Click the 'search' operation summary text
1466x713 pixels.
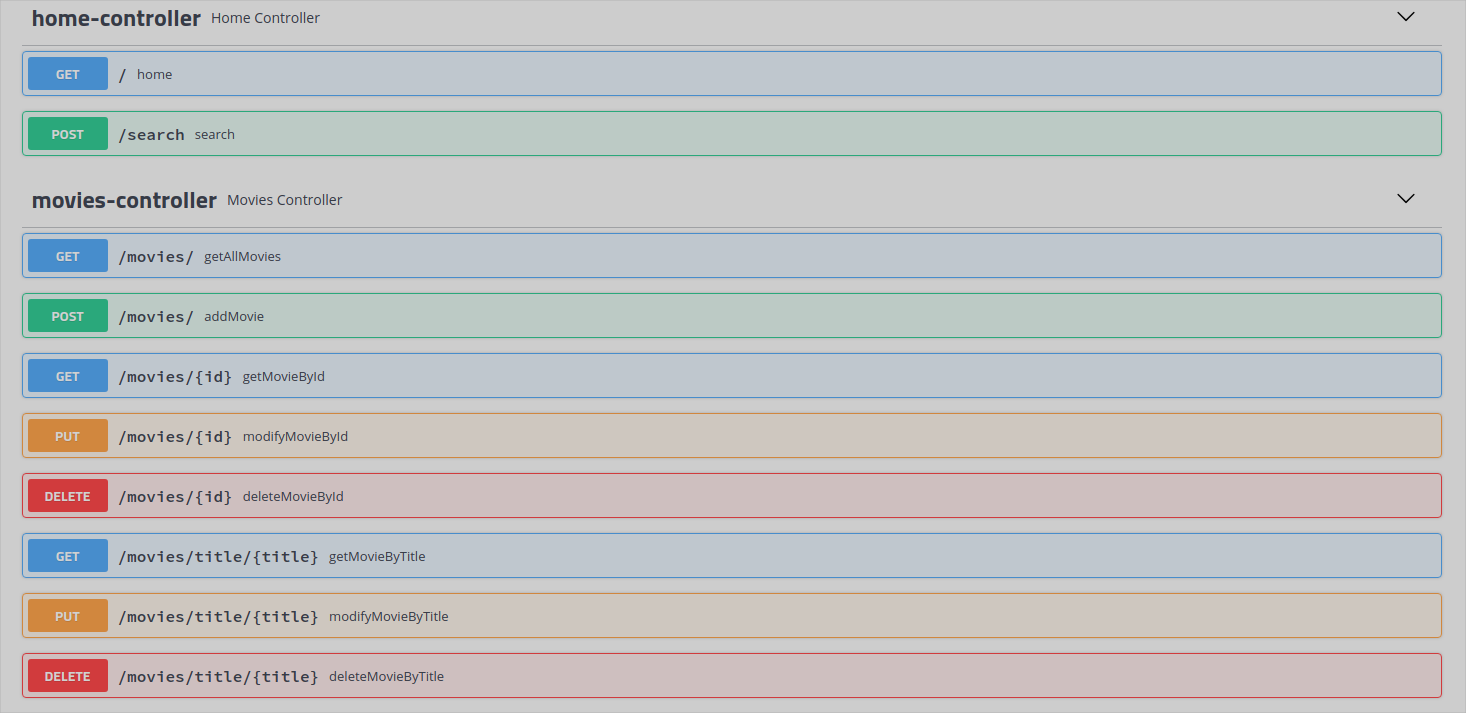pos(215,134)
